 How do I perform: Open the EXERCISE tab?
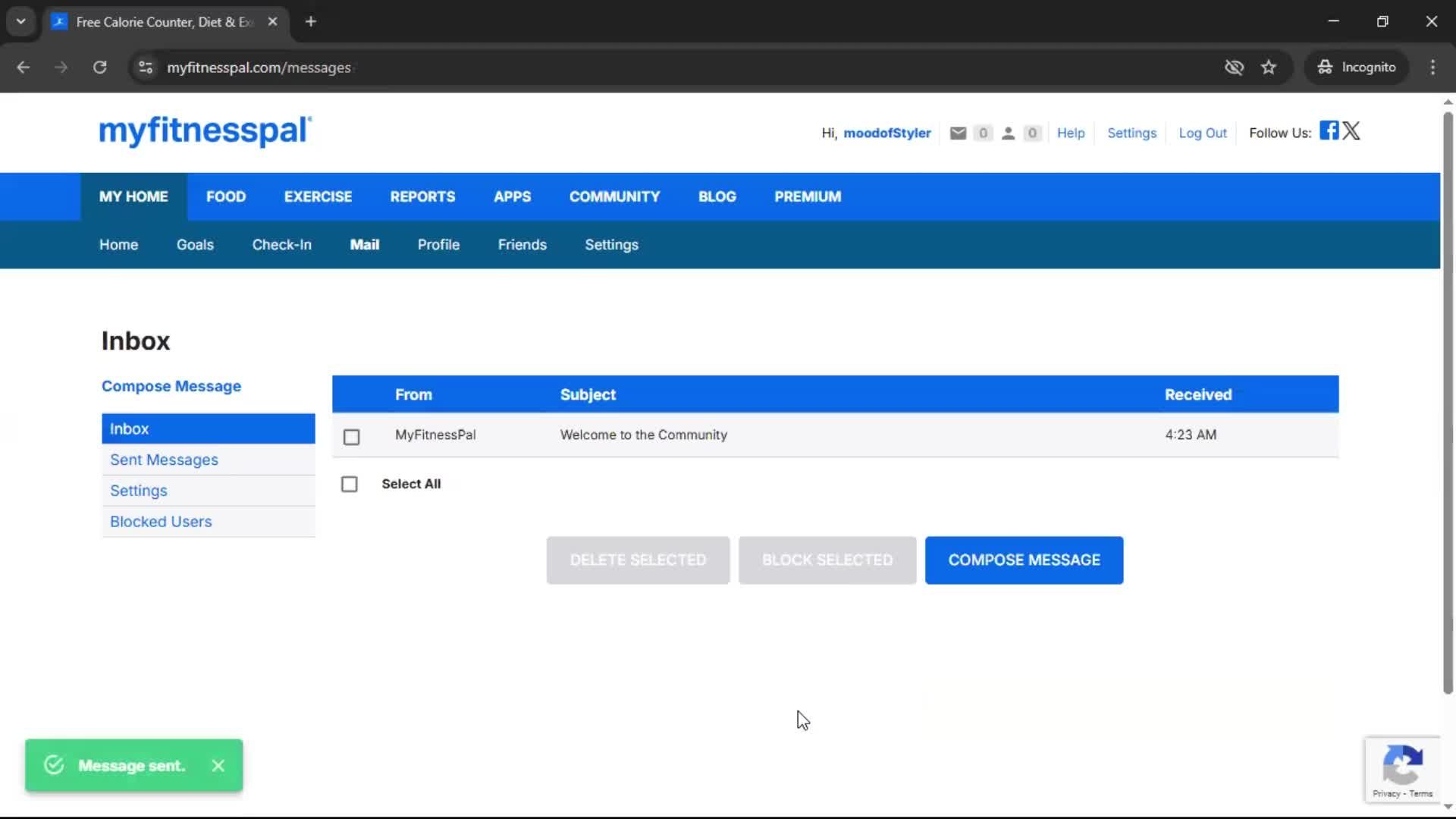tap(318, 196)
